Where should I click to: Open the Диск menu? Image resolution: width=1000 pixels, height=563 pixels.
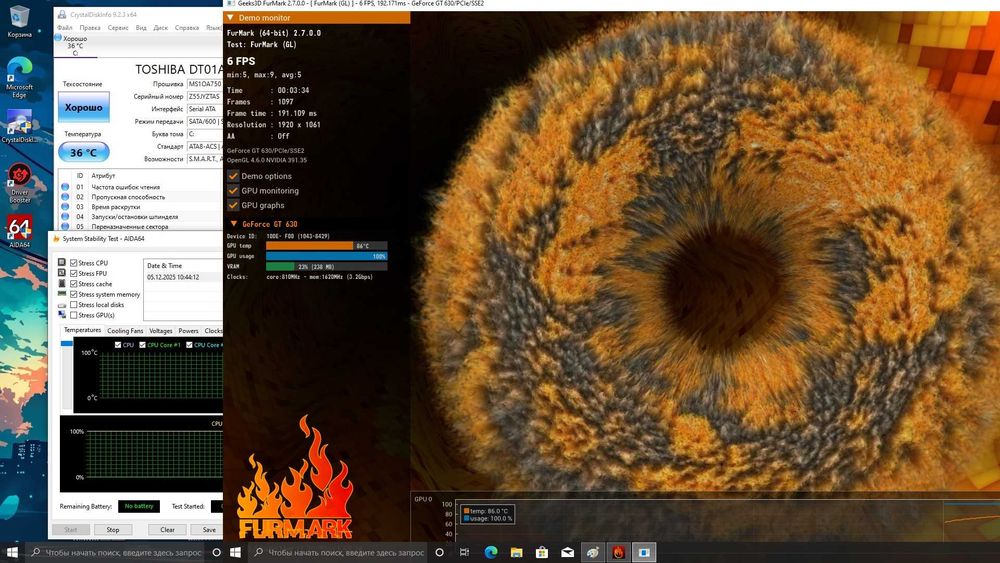coord(161,28)
